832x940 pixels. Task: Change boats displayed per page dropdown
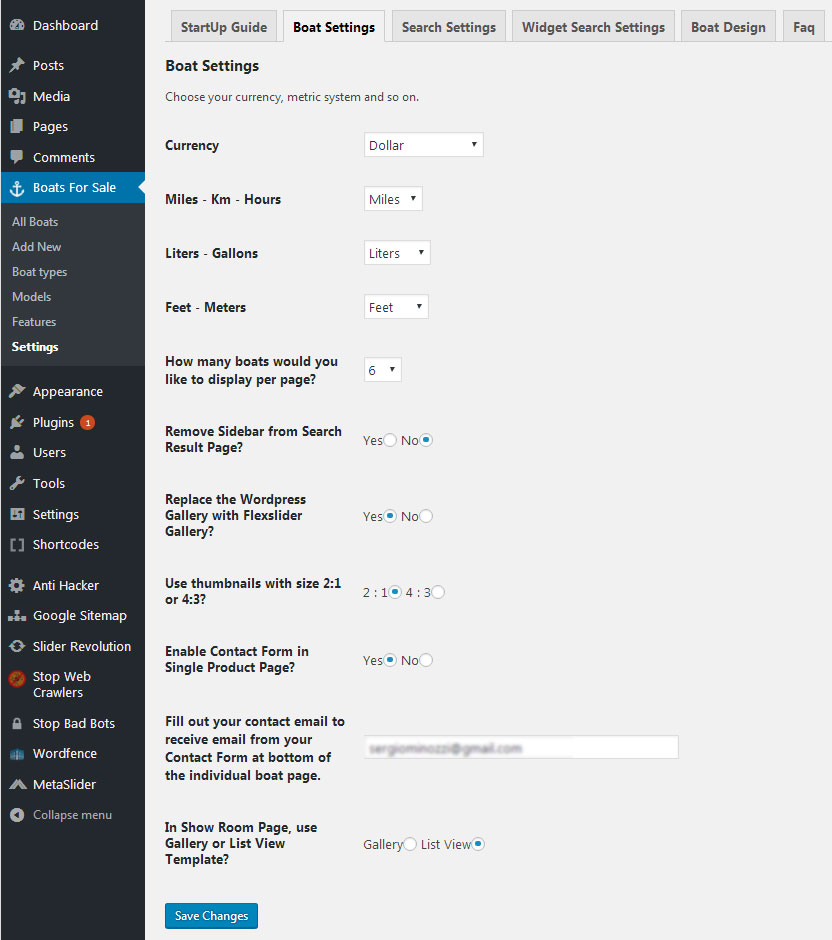point(382,369)
